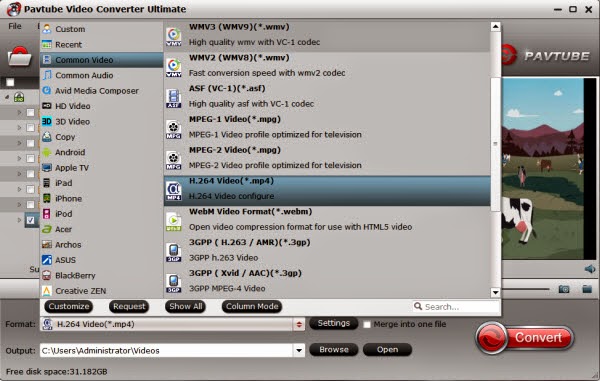600x381 pixels.
Task: Focus the format Search field
Action: pos(456,307)
